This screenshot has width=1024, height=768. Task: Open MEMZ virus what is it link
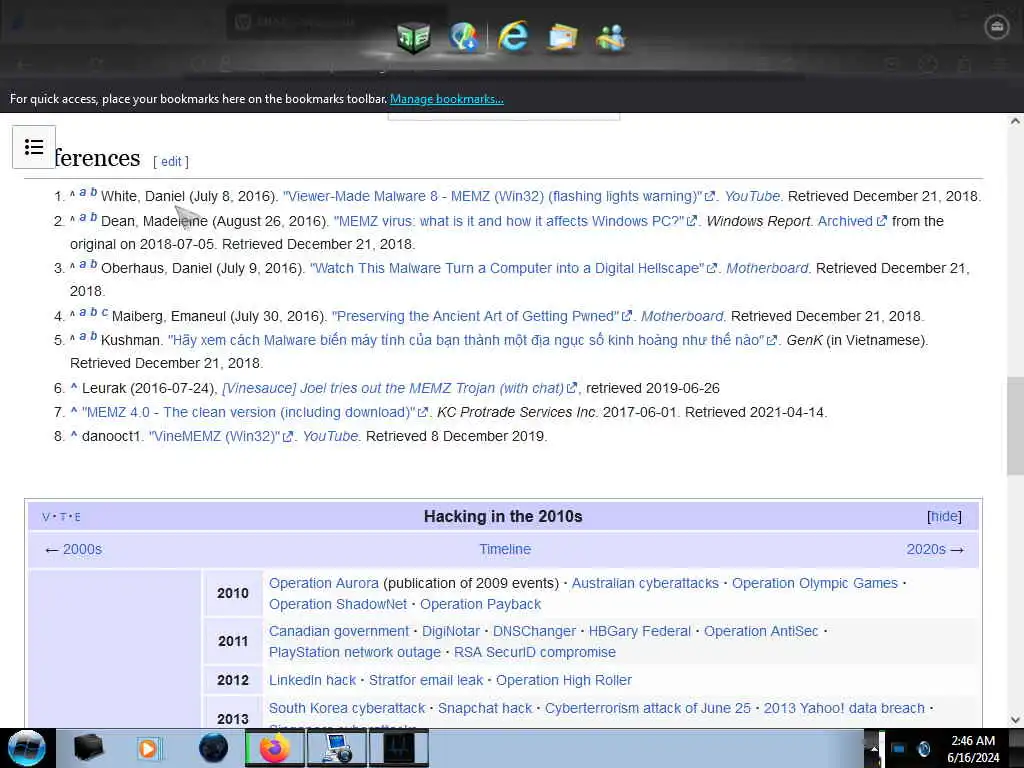coord(515,221)
